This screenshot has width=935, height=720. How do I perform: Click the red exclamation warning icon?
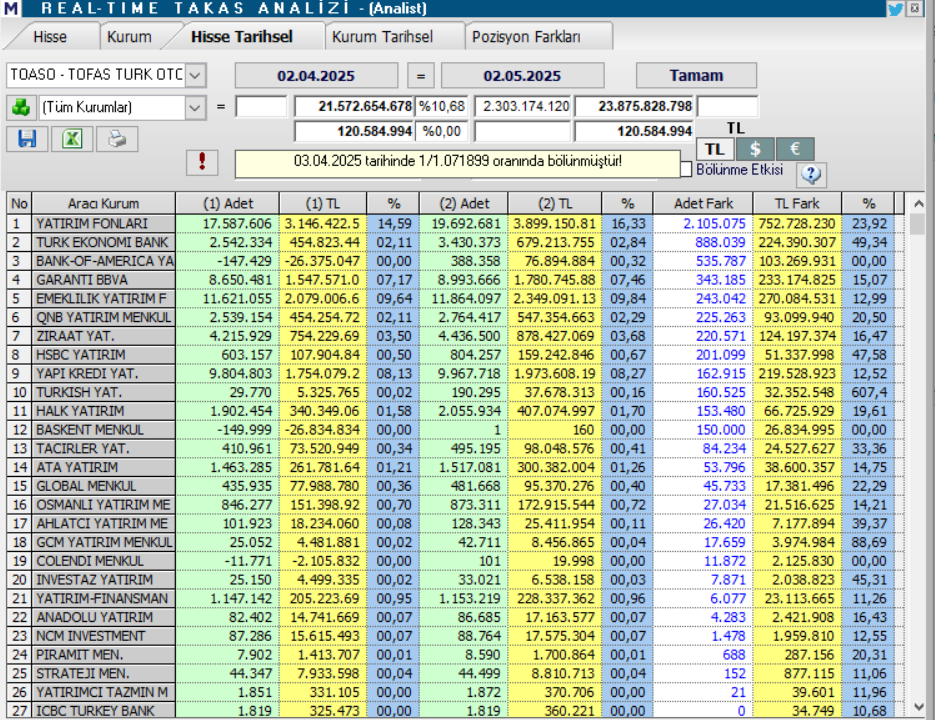(202, 162)
